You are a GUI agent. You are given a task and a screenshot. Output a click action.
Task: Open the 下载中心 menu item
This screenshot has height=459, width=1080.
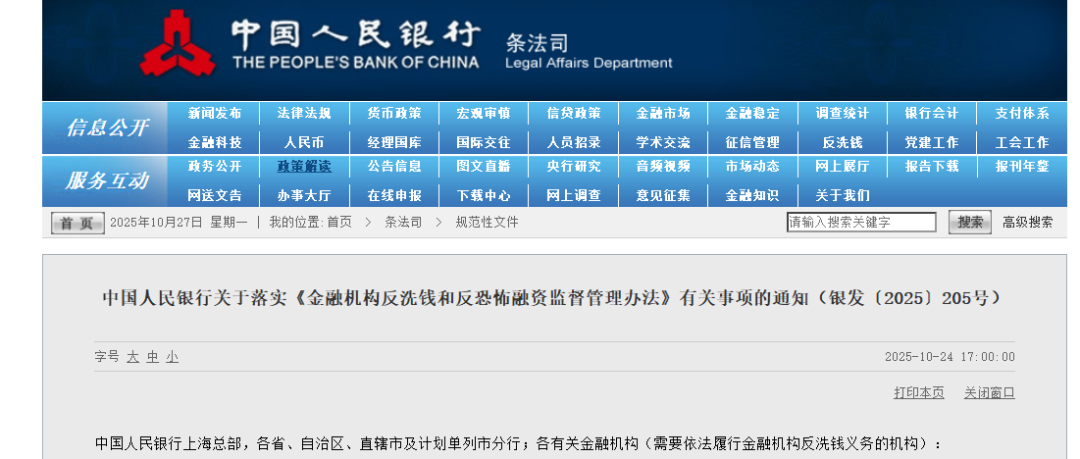point(484,196)
